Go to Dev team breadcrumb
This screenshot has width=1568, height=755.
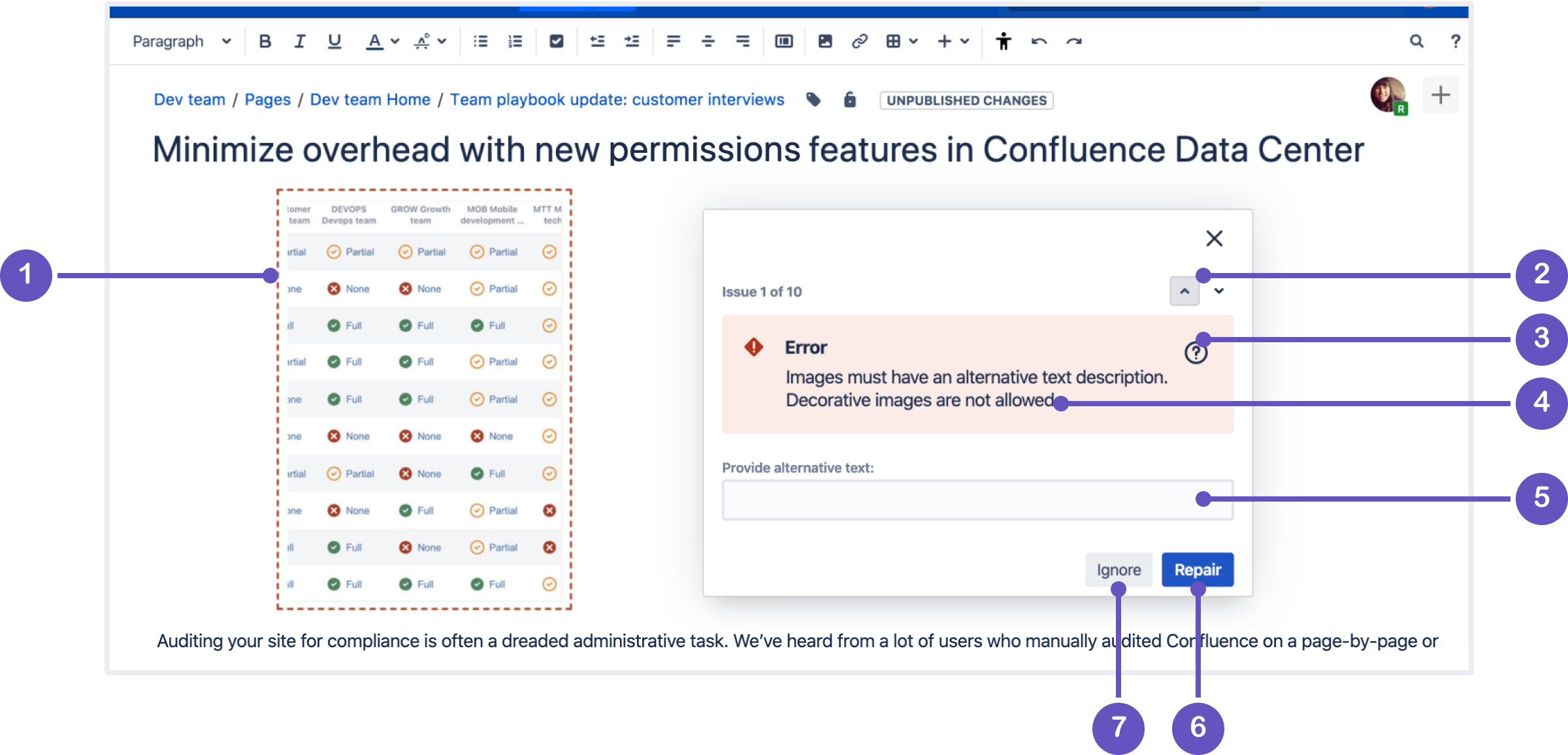click(x=189, y=100)
